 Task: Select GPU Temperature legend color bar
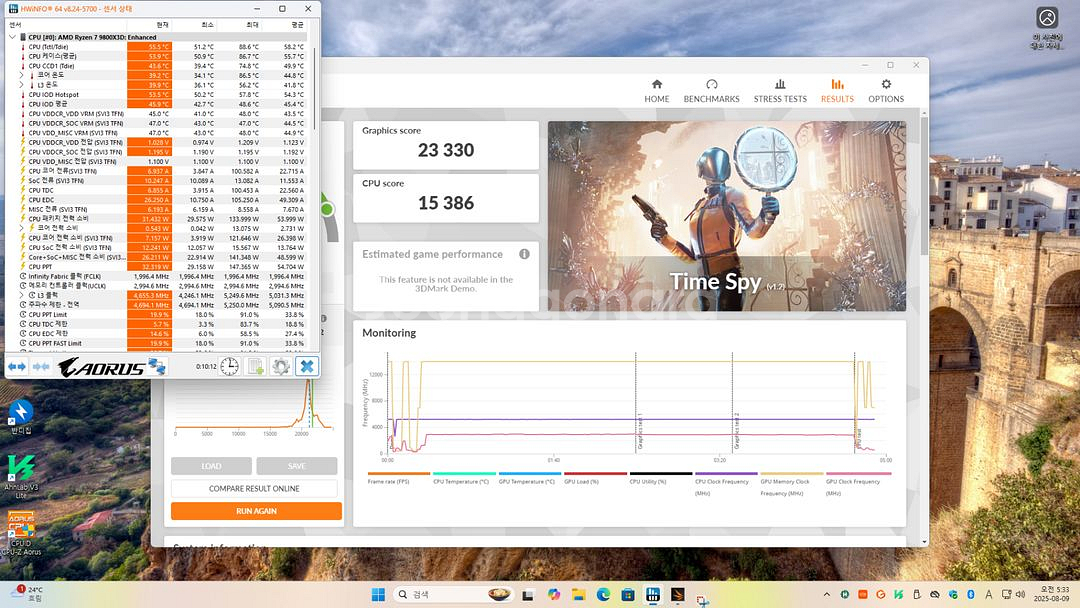click(x=529, y=474)
